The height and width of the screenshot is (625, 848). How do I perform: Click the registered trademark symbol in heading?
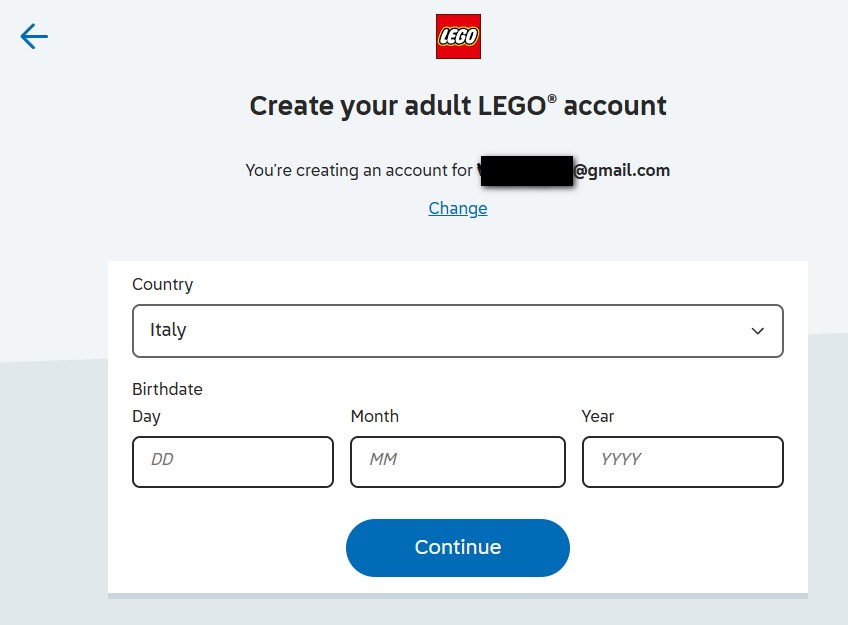[x=552, y=99]
